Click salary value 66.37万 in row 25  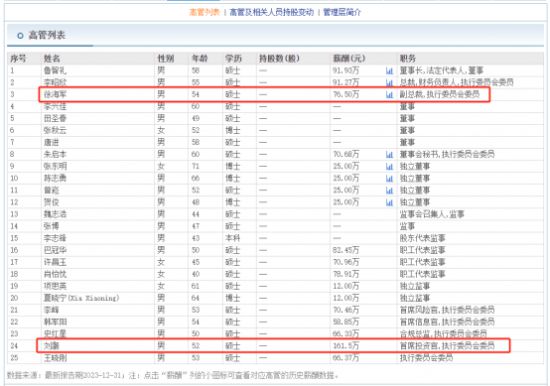346,358
